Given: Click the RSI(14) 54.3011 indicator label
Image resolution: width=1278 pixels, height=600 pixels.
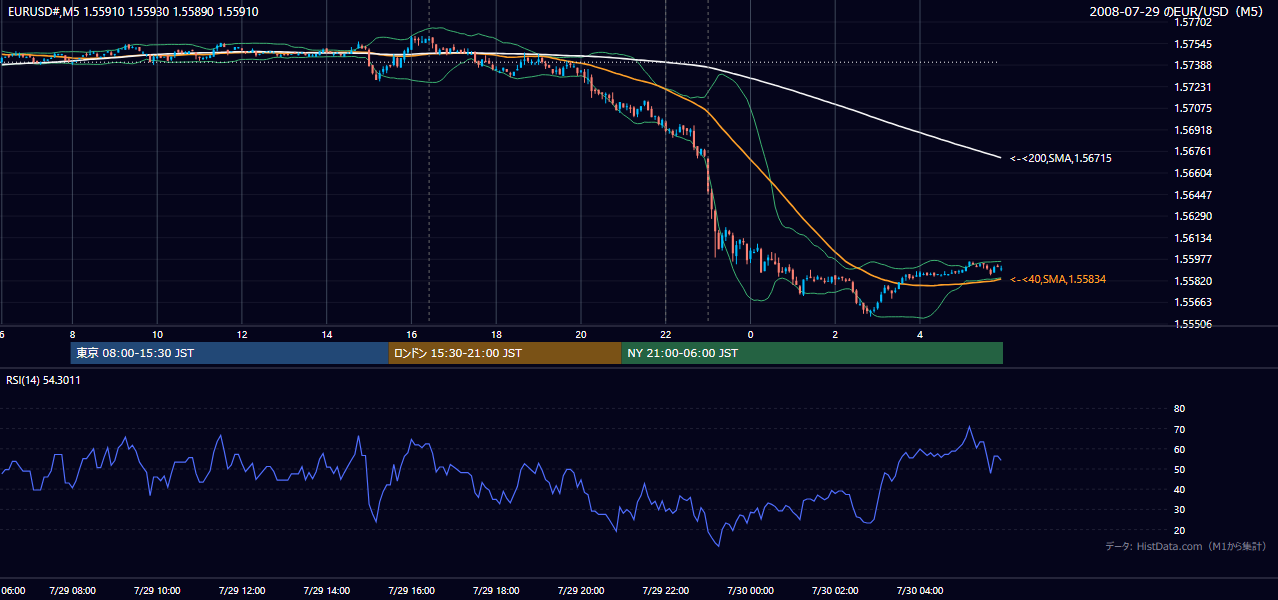Looking at the screenshot, I should (43, 380).
